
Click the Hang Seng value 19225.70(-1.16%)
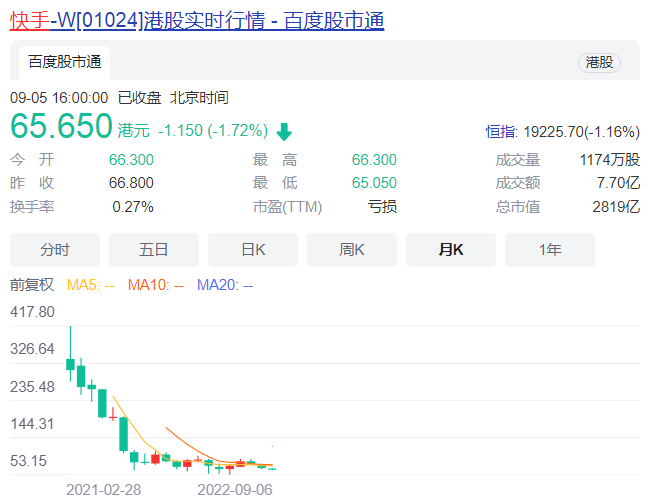[581, 132]
